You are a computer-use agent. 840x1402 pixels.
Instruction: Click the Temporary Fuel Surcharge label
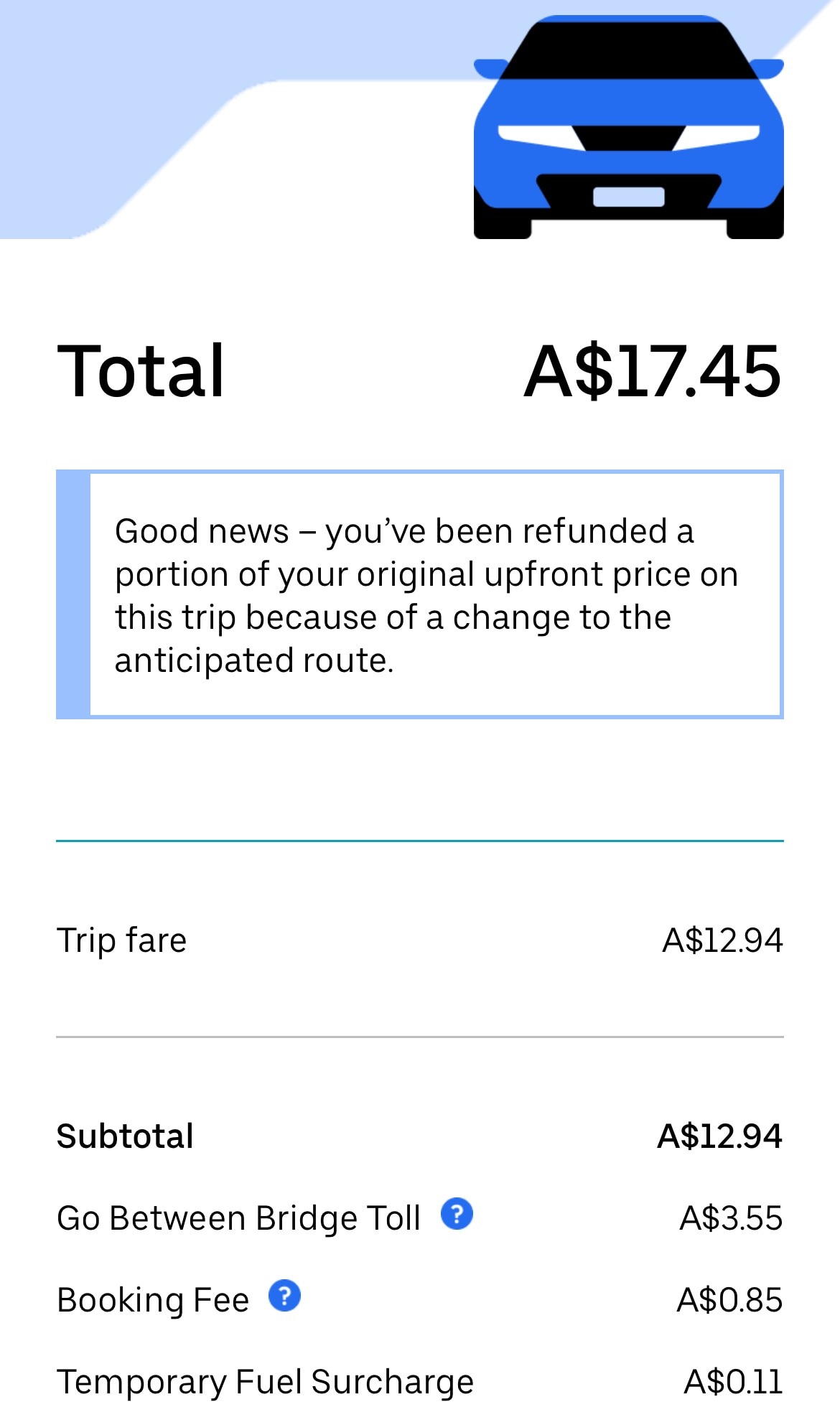click(x=265, y=1382)
